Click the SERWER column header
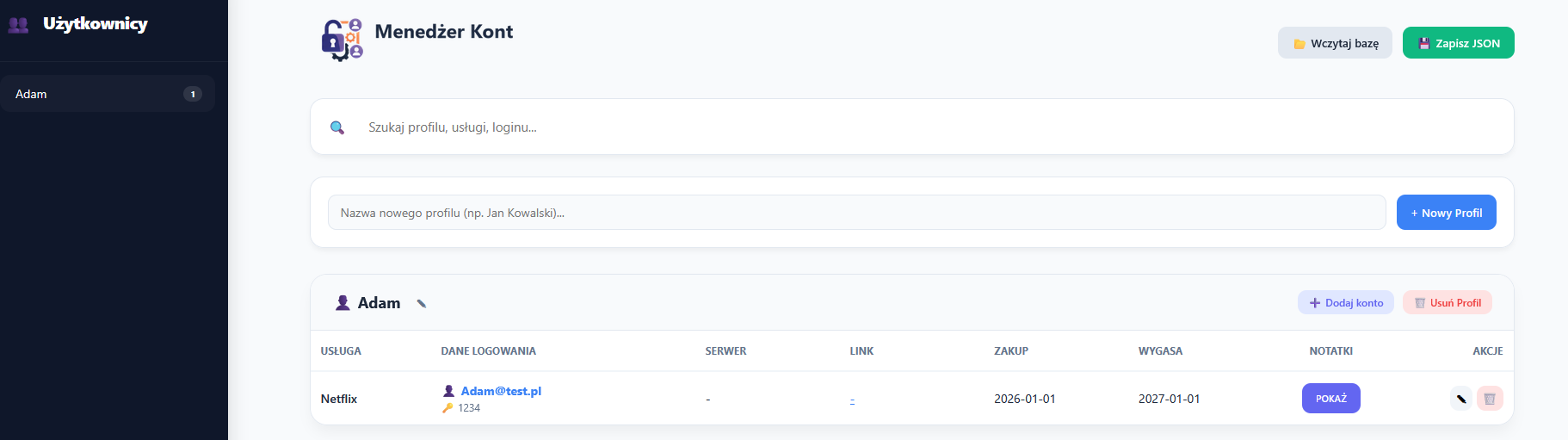The image size is (1568, 440). pyautogui.click(x=725, y=351)
